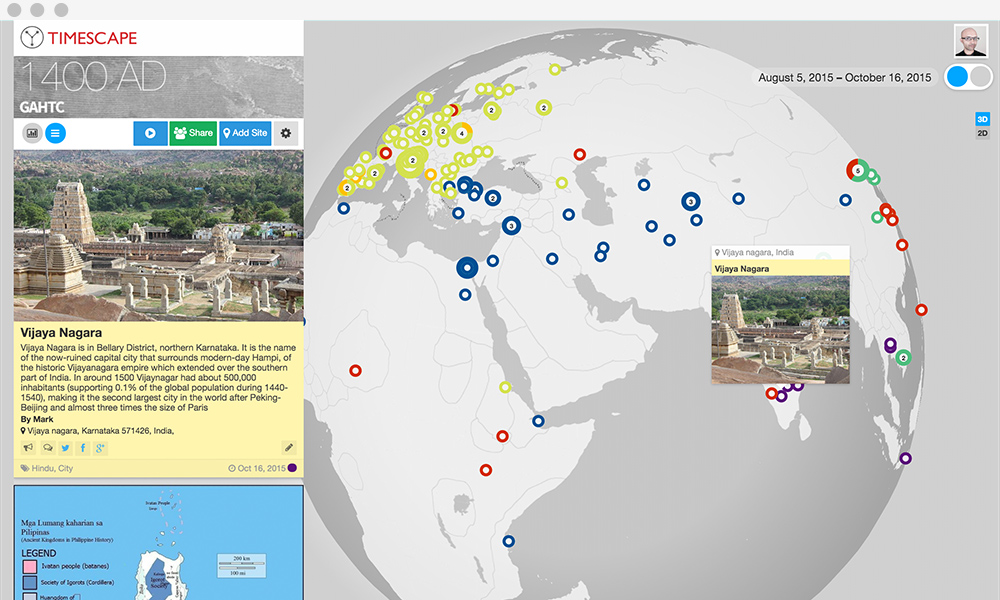Switch the map to 2D mode
Screen dimensions: 1000x600
(x=982, y=133)
